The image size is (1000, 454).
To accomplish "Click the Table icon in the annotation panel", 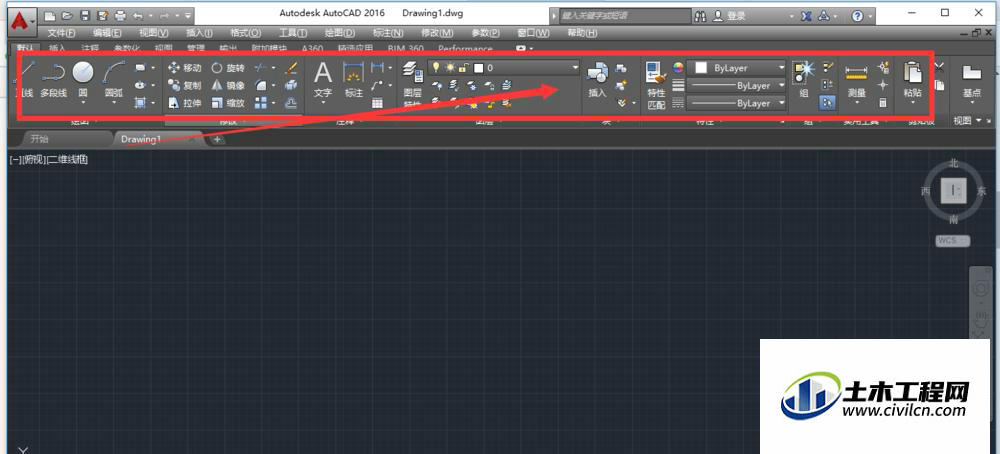I will 377,103.
